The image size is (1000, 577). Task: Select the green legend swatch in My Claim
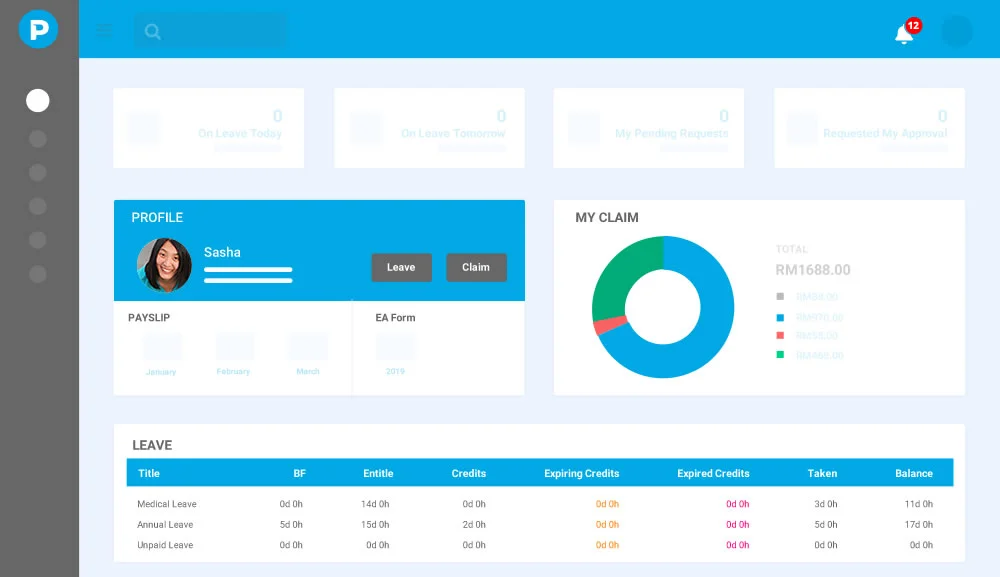781,355
